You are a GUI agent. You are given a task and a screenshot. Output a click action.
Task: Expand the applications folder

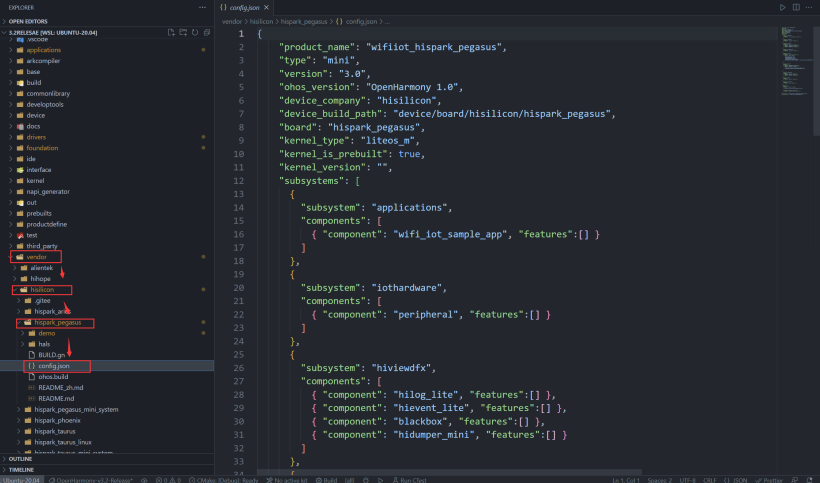(x=43, y=50)
